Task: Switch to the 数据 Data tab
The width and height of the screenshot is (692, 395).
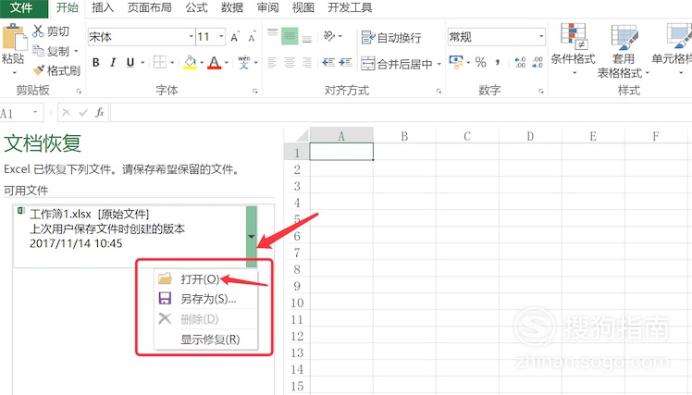Action: pos(232,8)
